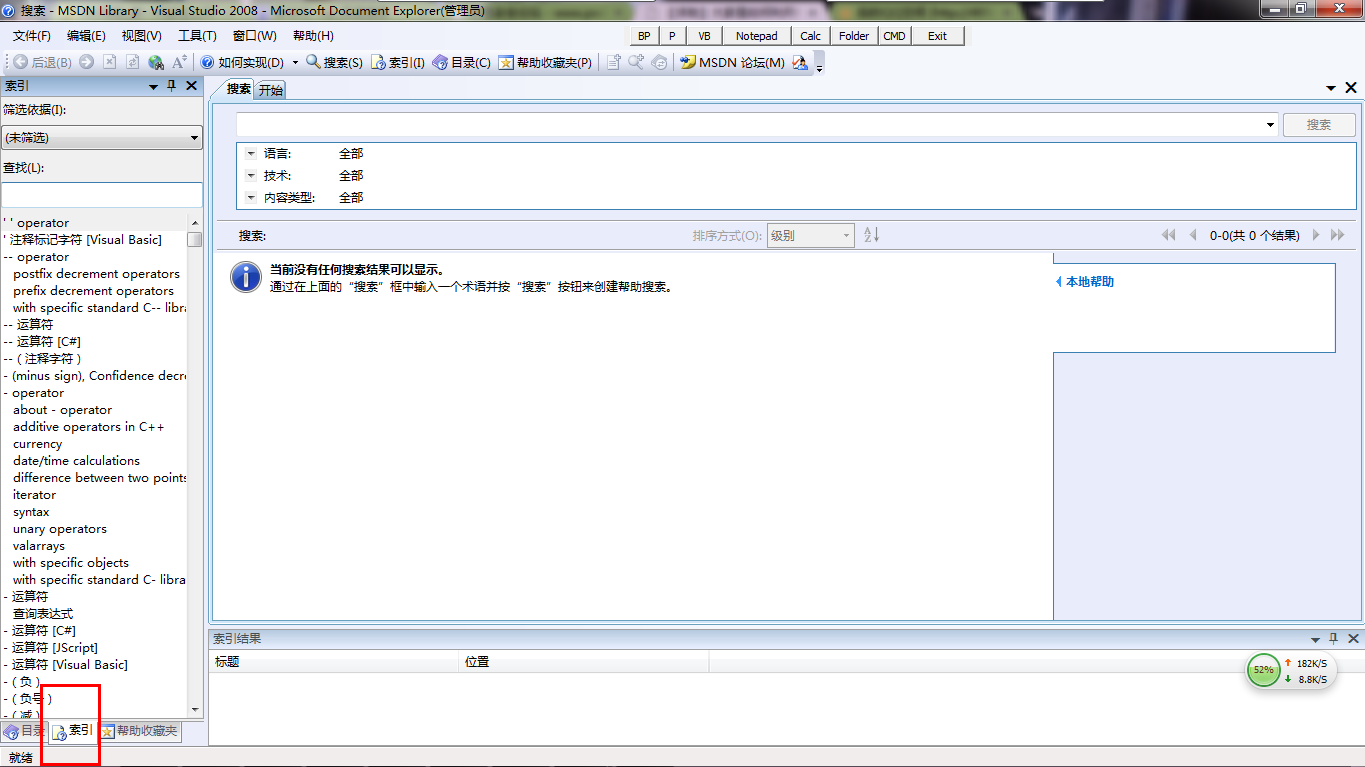Screen dimensions: 1365x767
Task: Open 搜索 (Search) from the toolbar
Action: [x=334, y=62]
